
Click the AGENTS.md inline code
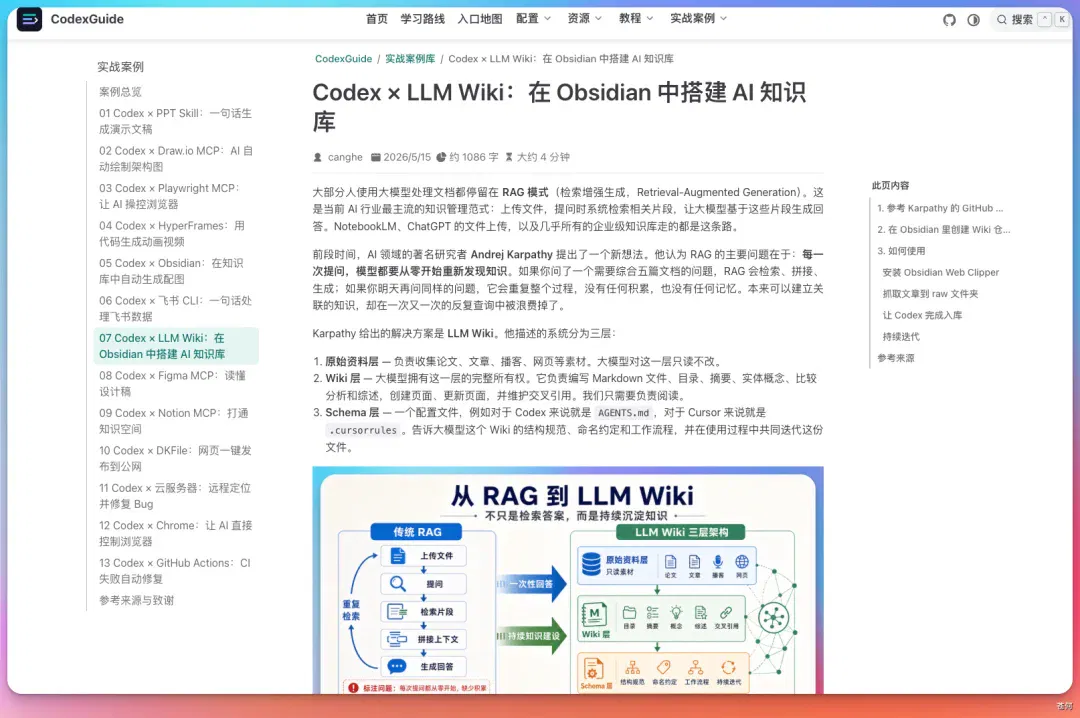tap(623, 413)
